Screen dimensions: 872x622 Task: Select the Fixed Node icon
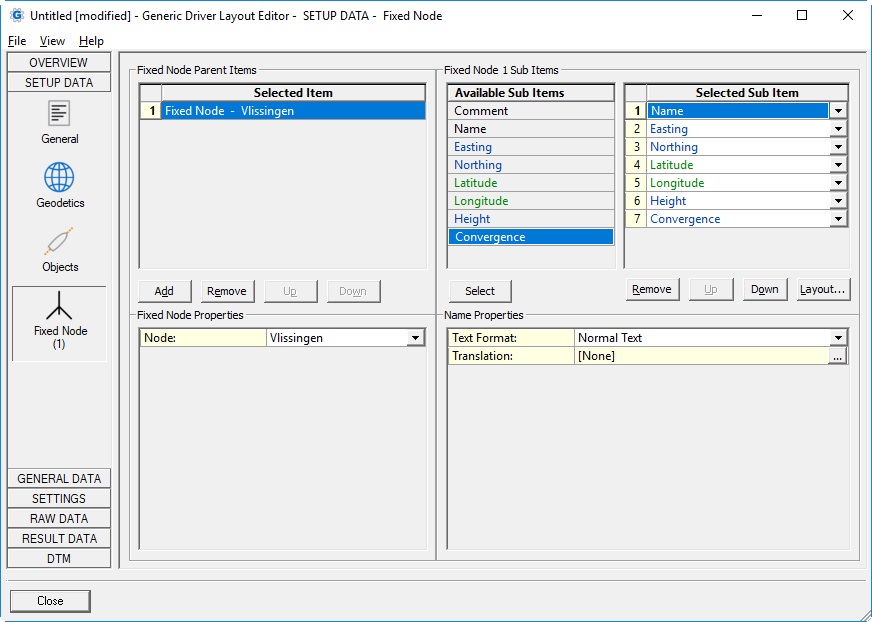tap(60, 307)
